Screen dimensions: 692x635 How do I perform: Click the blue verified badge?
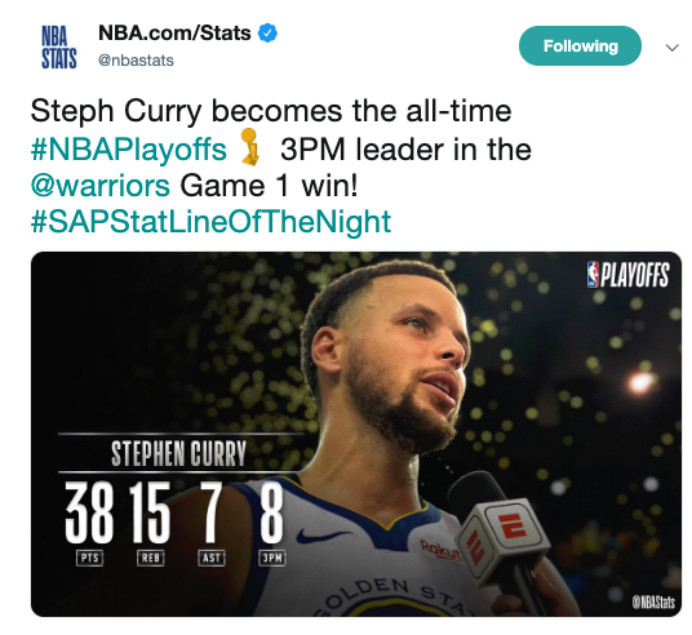267,33
